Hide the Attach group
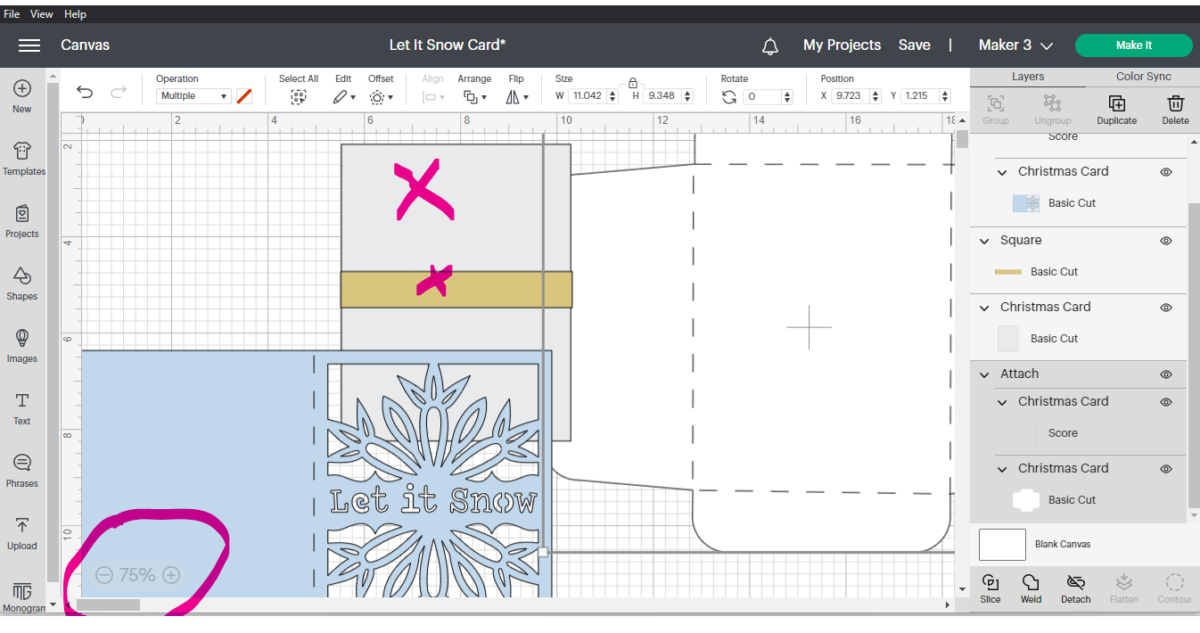This screenshot has width=1200, height=633. 1166,374
